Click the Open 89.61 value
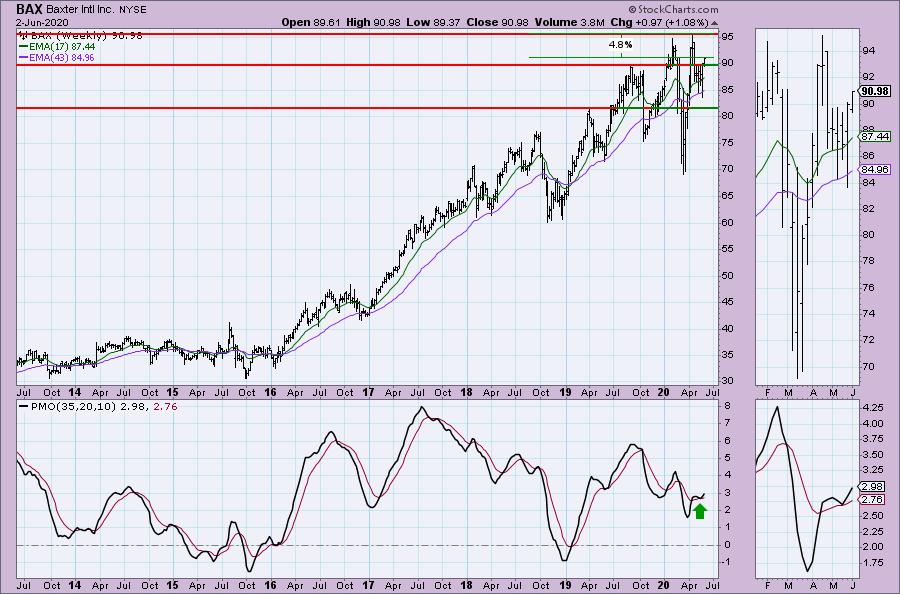 pyautogui.click(x=311, y=22)
